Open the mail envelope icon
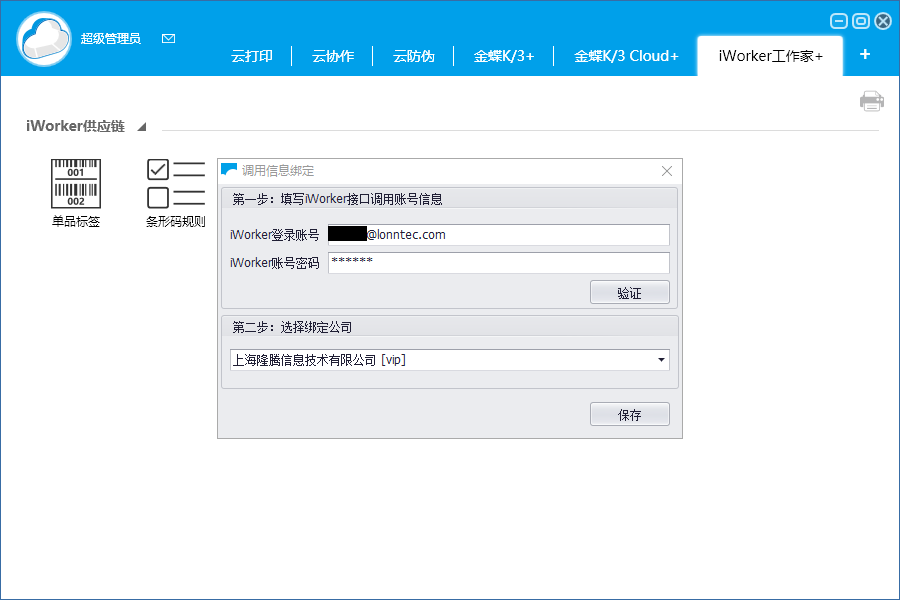Image resolution: width=900 pixels, height=600 pixels. 168,38
